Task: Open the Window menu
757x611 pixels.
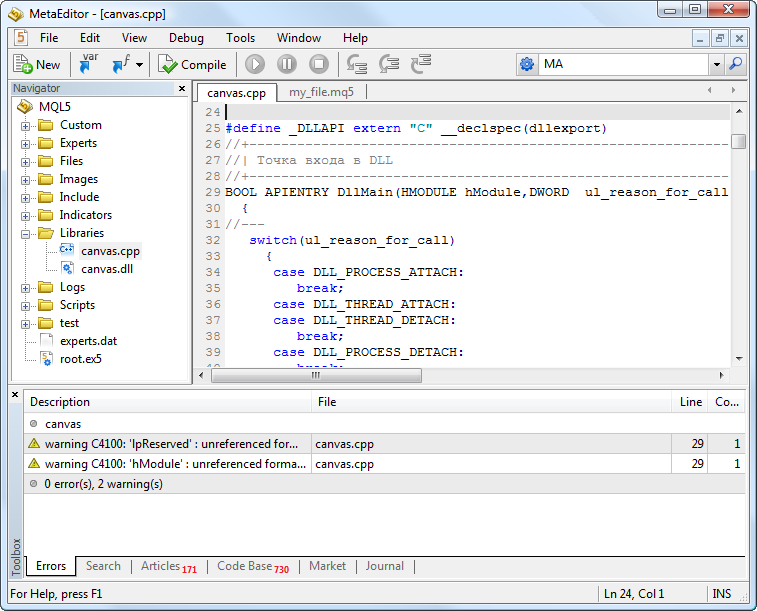Action: 299,38
